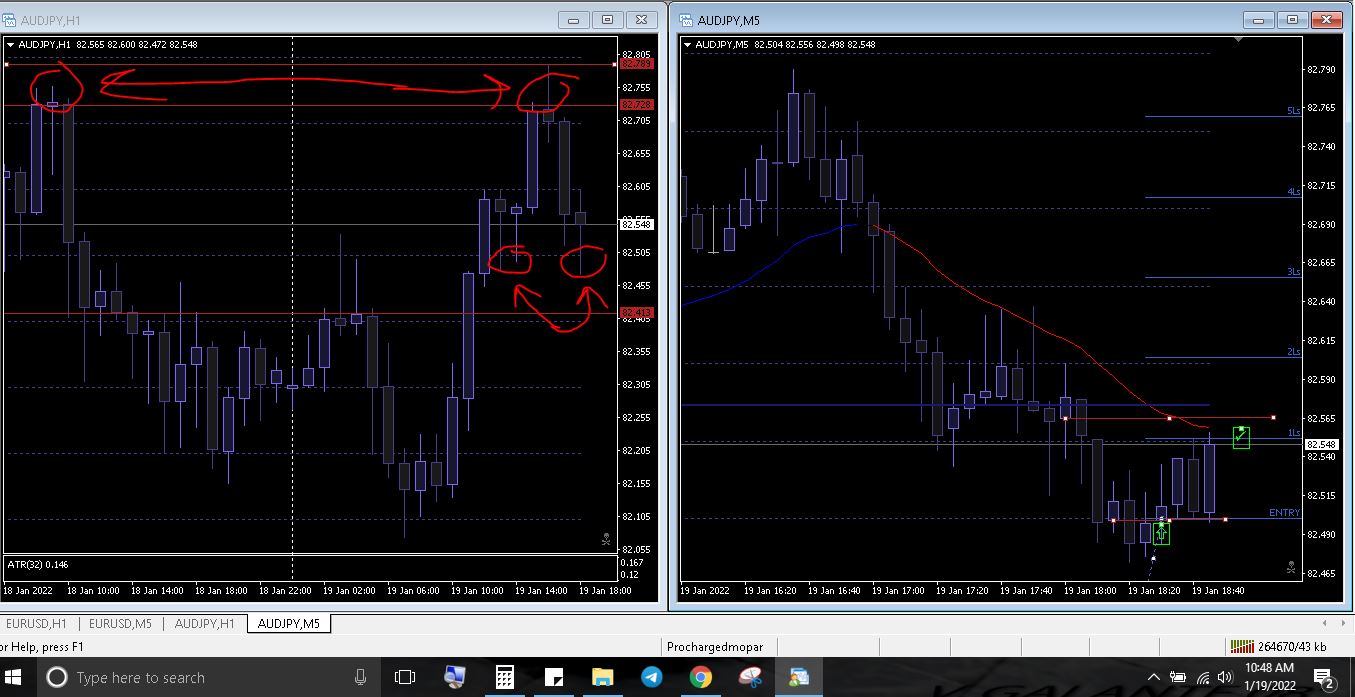Select the green up-arrow object on the M5 chart

point(1161,533)
